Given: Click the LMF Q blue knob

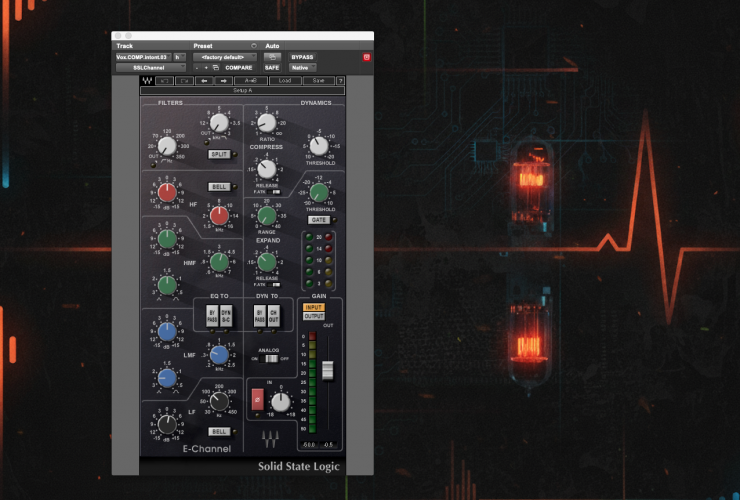Looking at the screenshot, I should coord(167,378).
